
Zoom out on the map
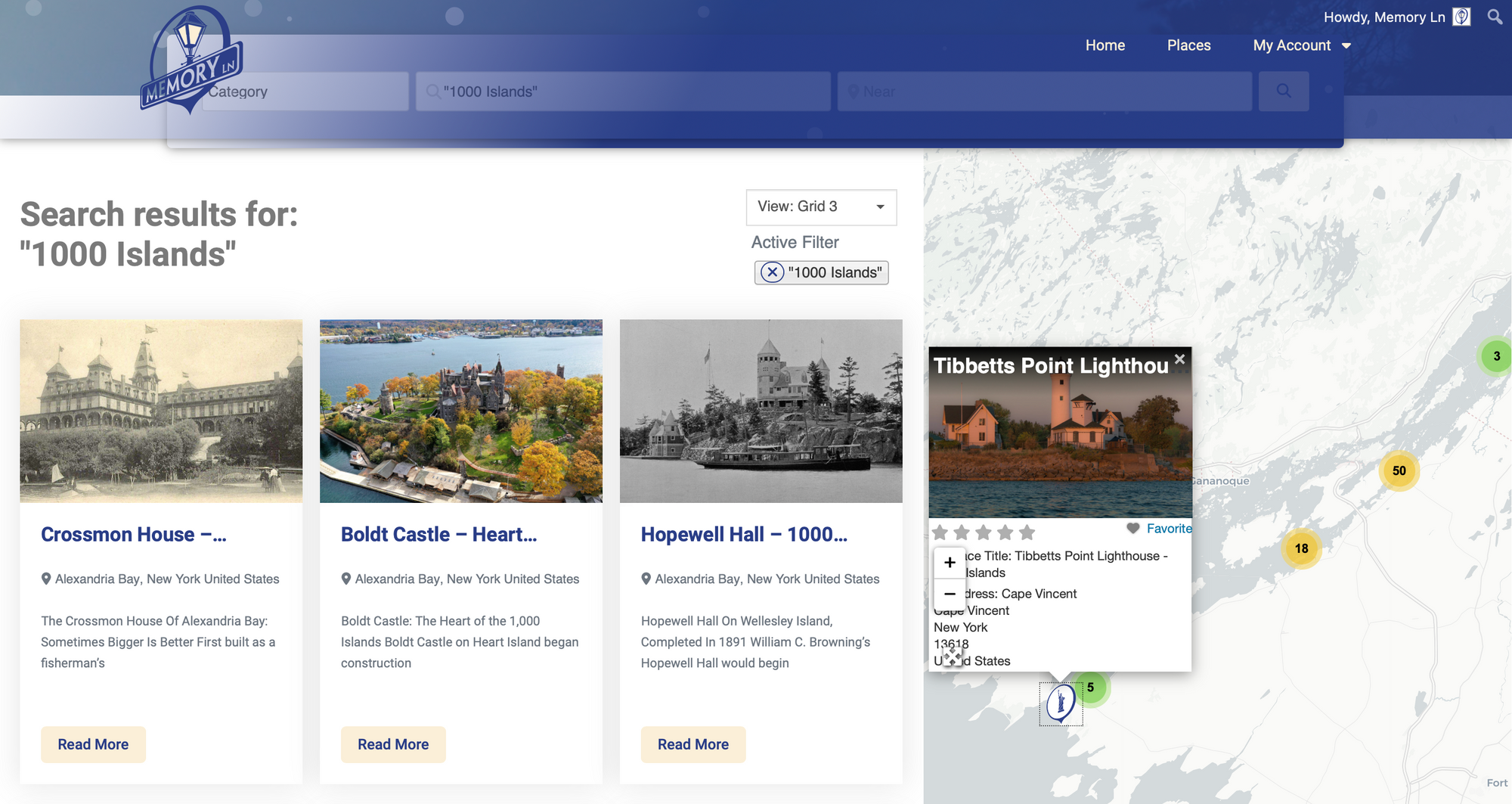[950, 594]
